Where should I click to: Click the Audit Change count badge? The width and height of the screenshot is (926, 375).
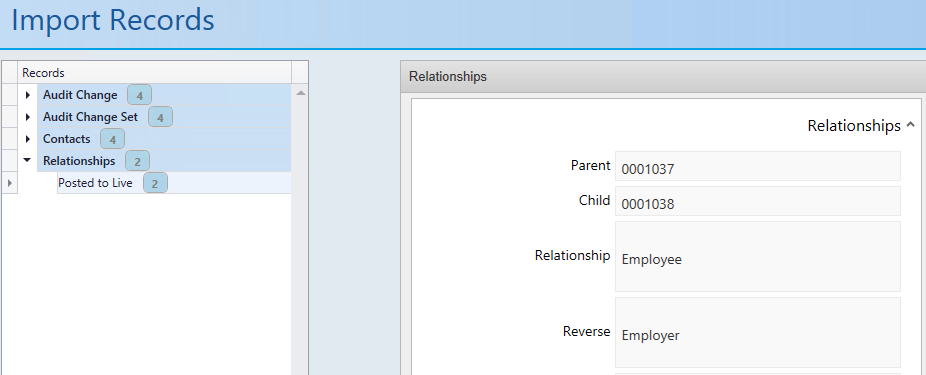point(139,95)
